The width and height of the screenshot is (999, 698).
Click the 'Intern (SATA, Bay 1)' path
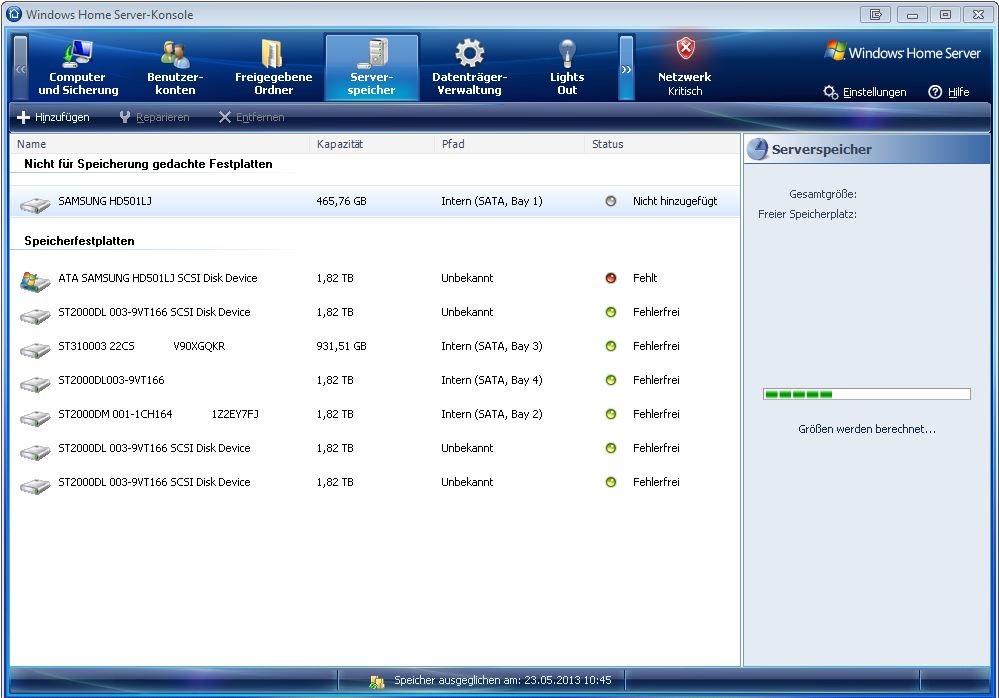[x=492, y=201]
